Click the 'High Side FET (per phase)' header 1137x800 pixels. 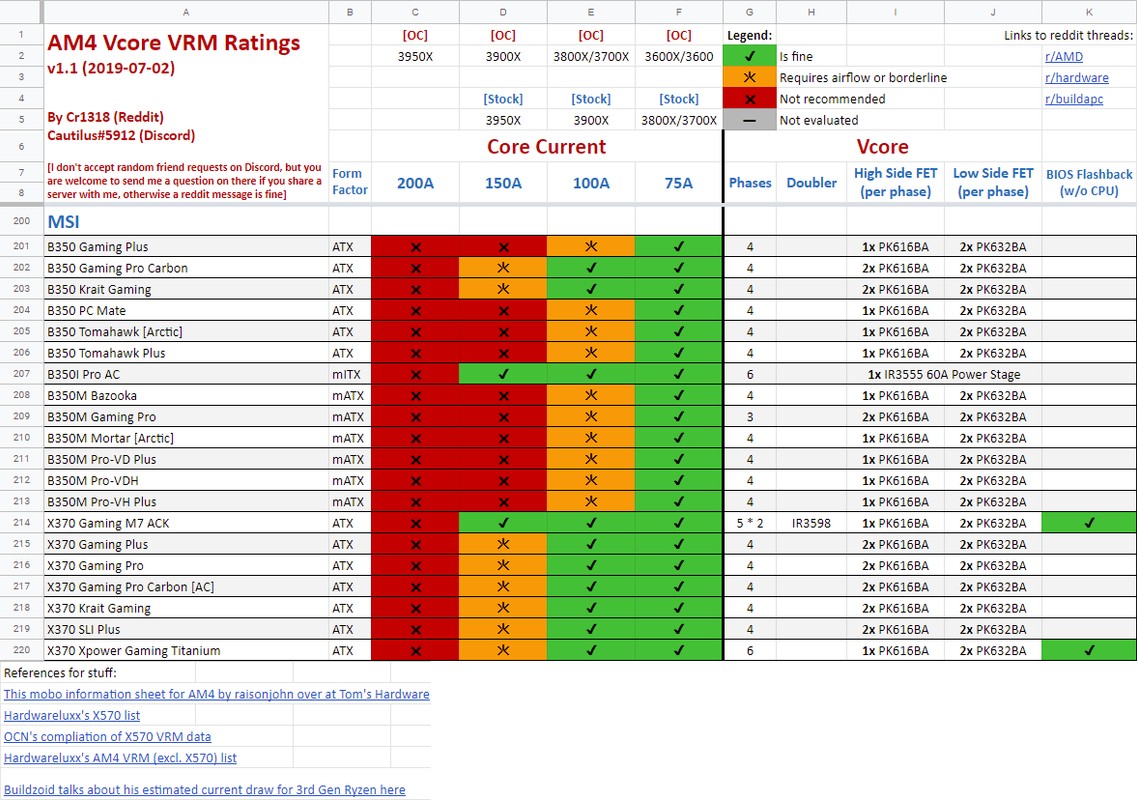(x=896, y=183)
